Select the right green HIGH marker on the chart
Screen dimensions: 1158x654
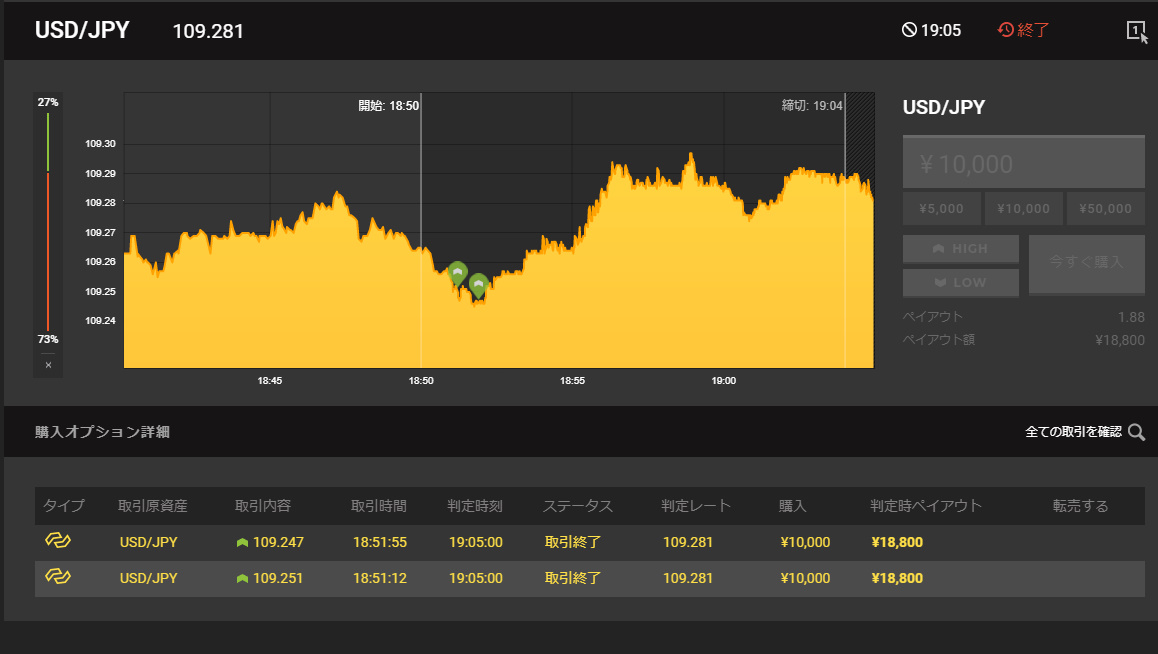click(479, 285)
